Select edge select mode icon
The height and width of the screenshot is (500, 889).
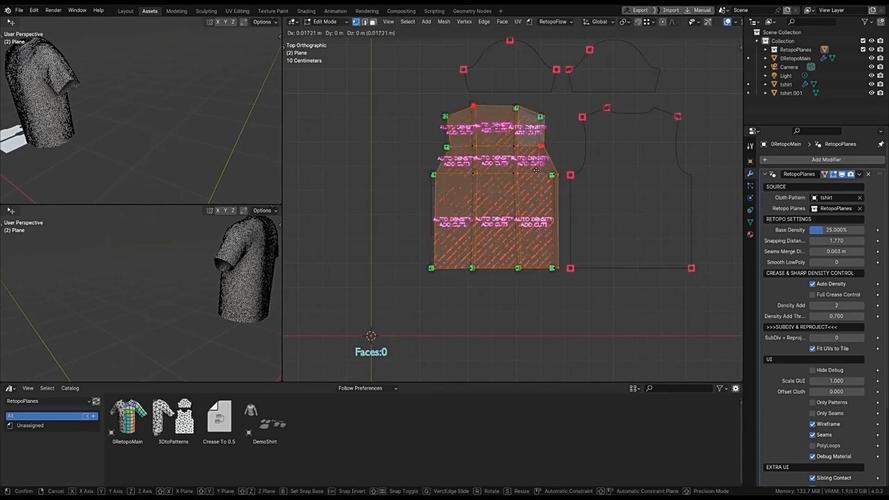coord(364,22)
